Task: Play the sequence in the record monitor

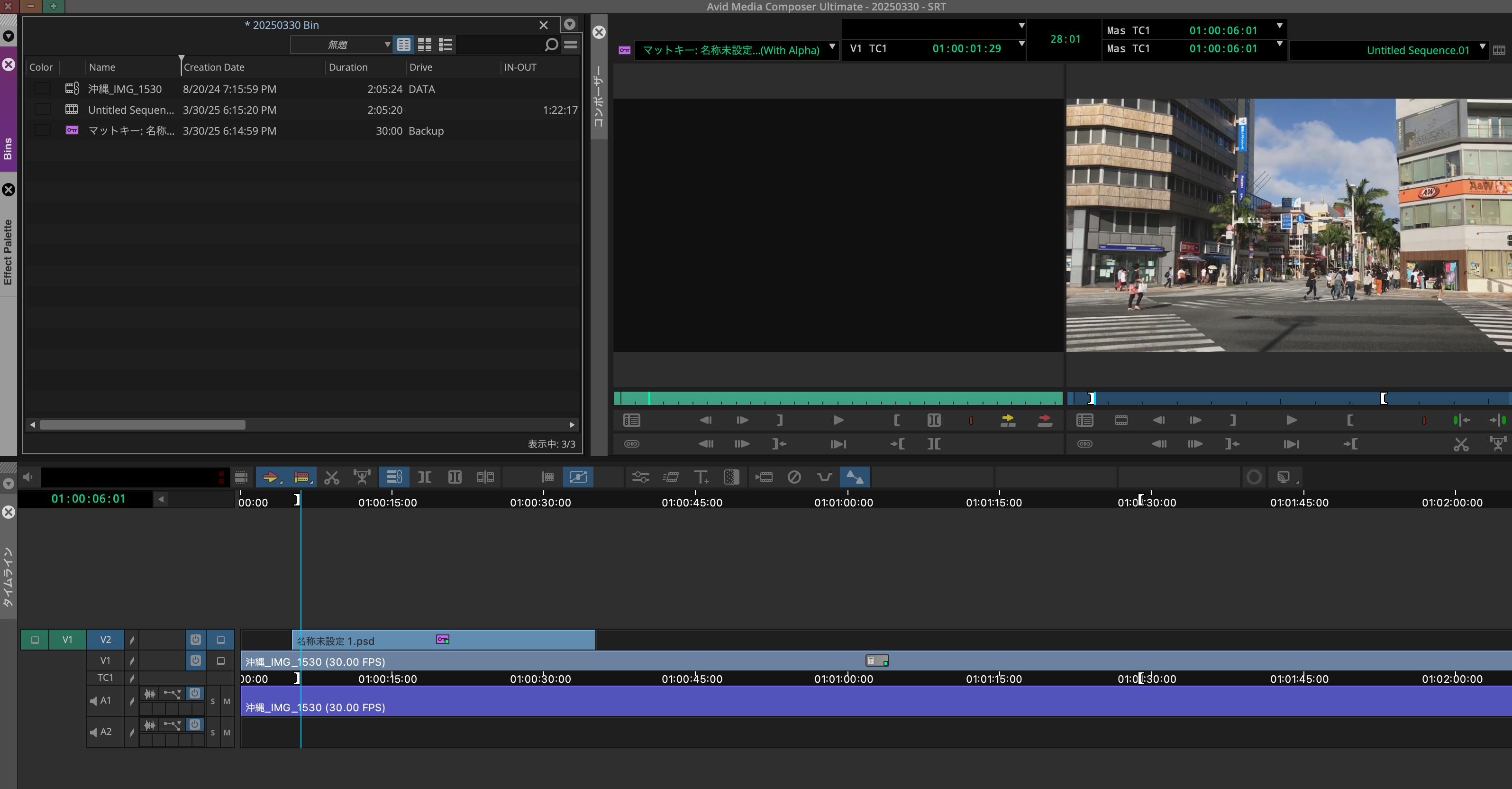Action: (x=1291, y=420)
